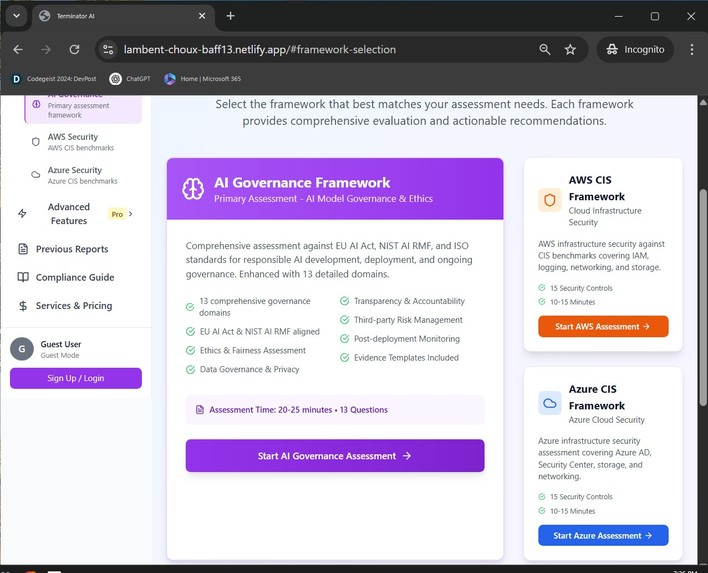The height and width of the screenshot is (573, 708).
Task: Click the Assessment Time document icon
Action: tap(200, 410)
